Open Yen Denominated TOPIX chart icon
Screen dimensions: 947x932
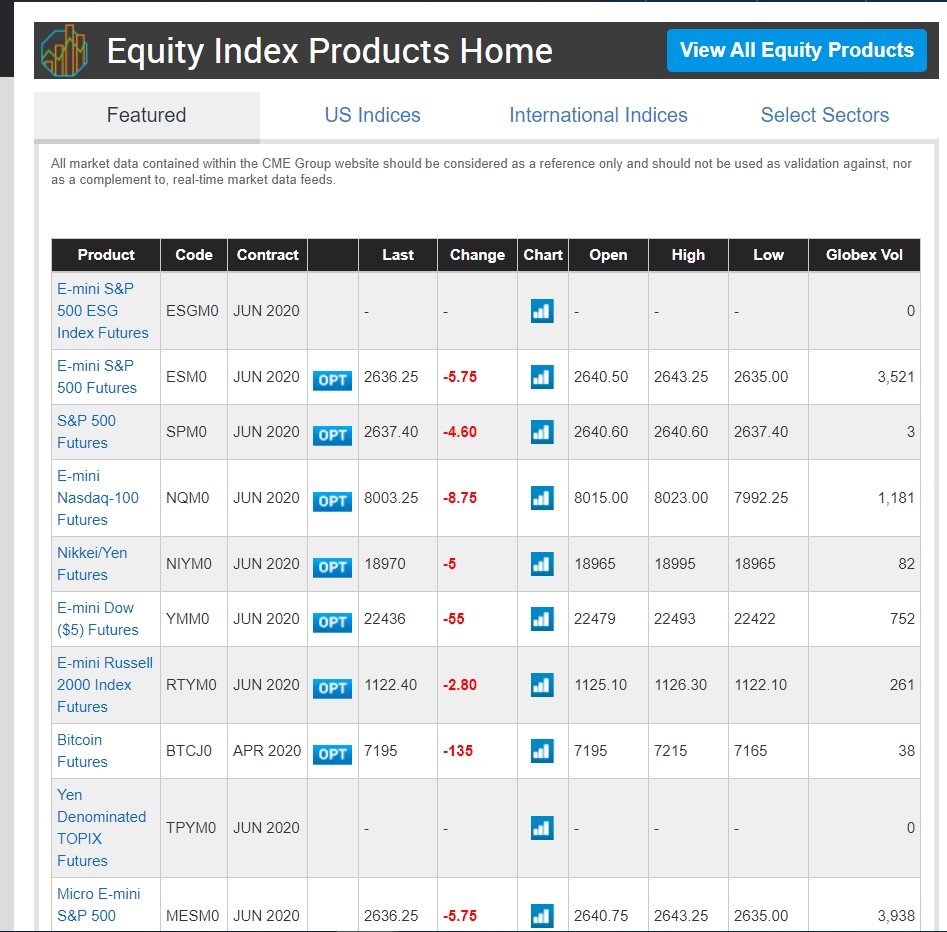click(541, 828)
